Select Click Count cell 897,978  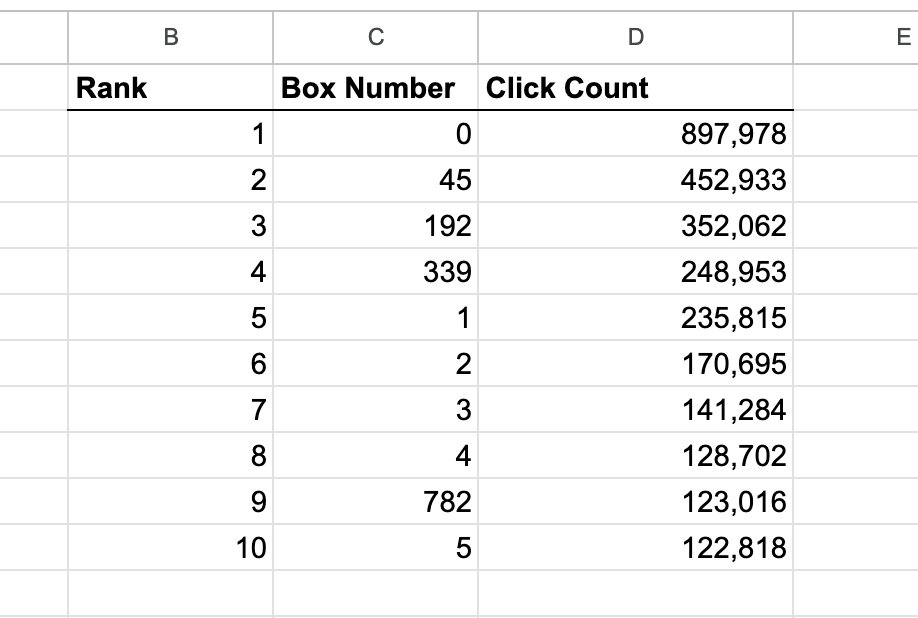[635, 133]
